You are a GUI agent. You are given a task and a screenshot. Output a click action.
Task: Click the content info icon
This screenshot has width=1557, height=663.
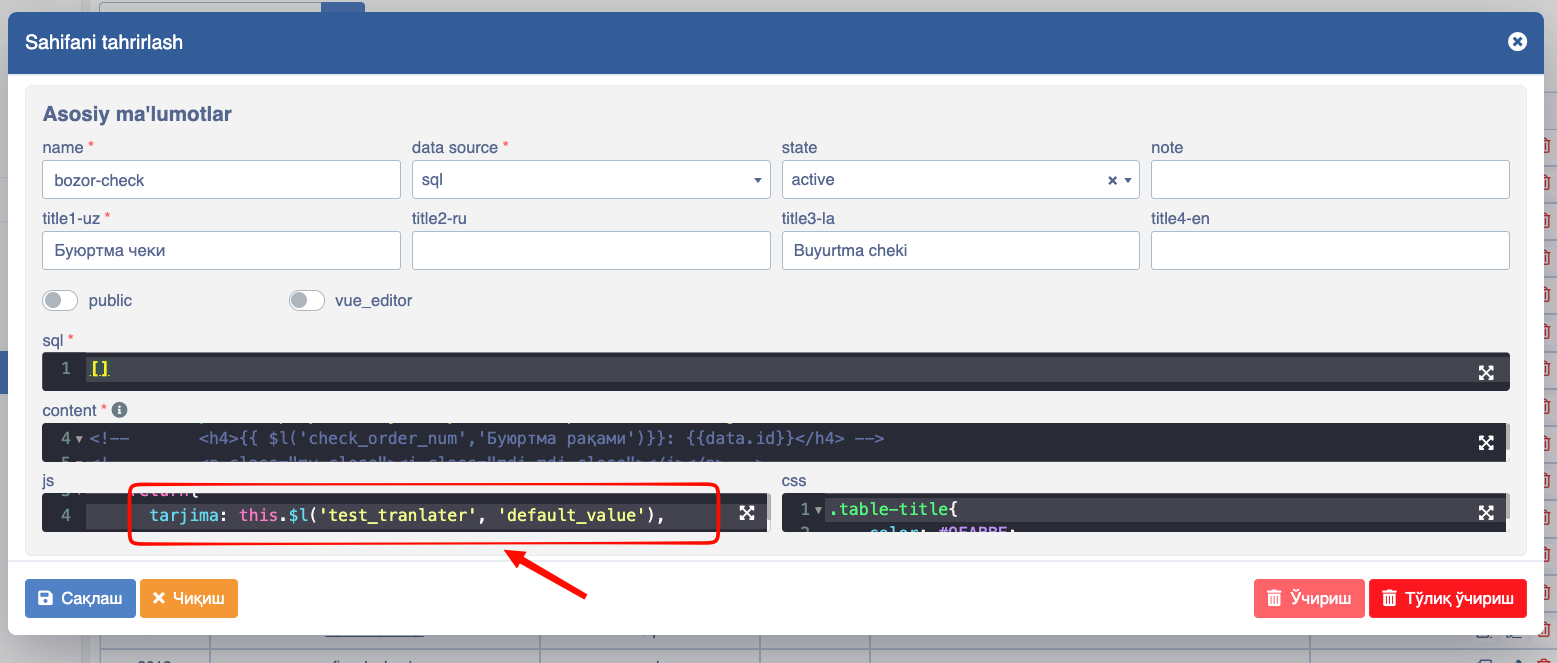pos(119,410)
